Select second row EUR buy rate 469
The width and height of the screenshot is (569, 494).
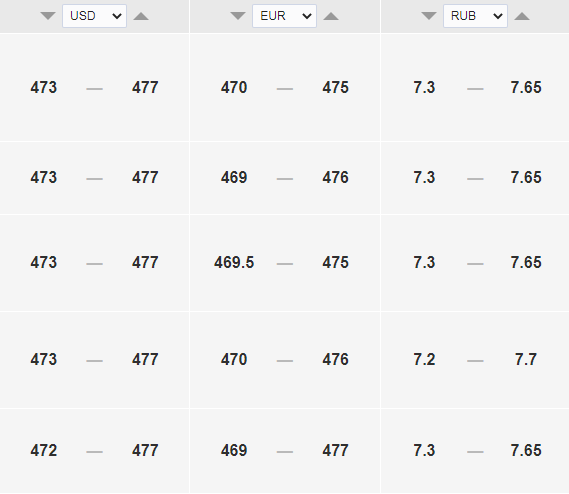point(234,177)
